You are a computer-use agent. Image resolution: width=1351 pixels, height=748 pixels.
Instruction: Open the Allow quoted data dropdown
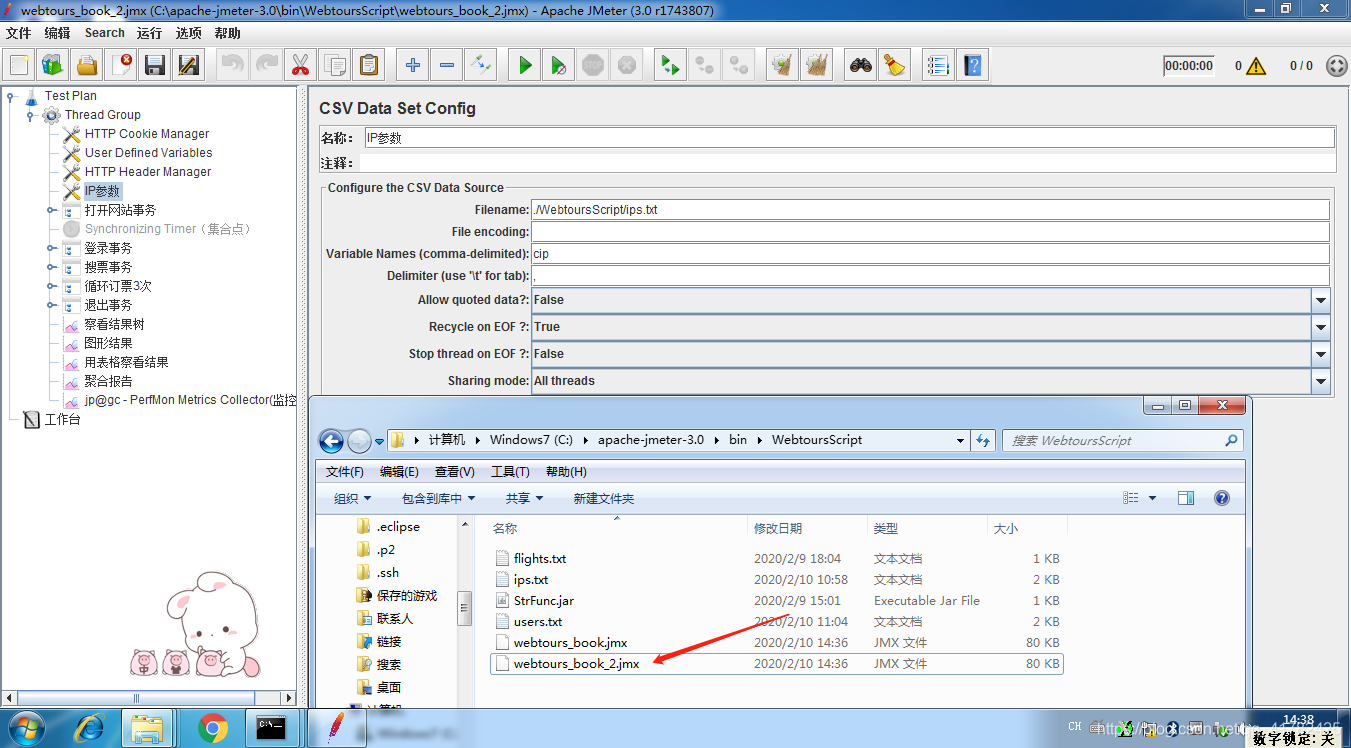[1321, 300]
